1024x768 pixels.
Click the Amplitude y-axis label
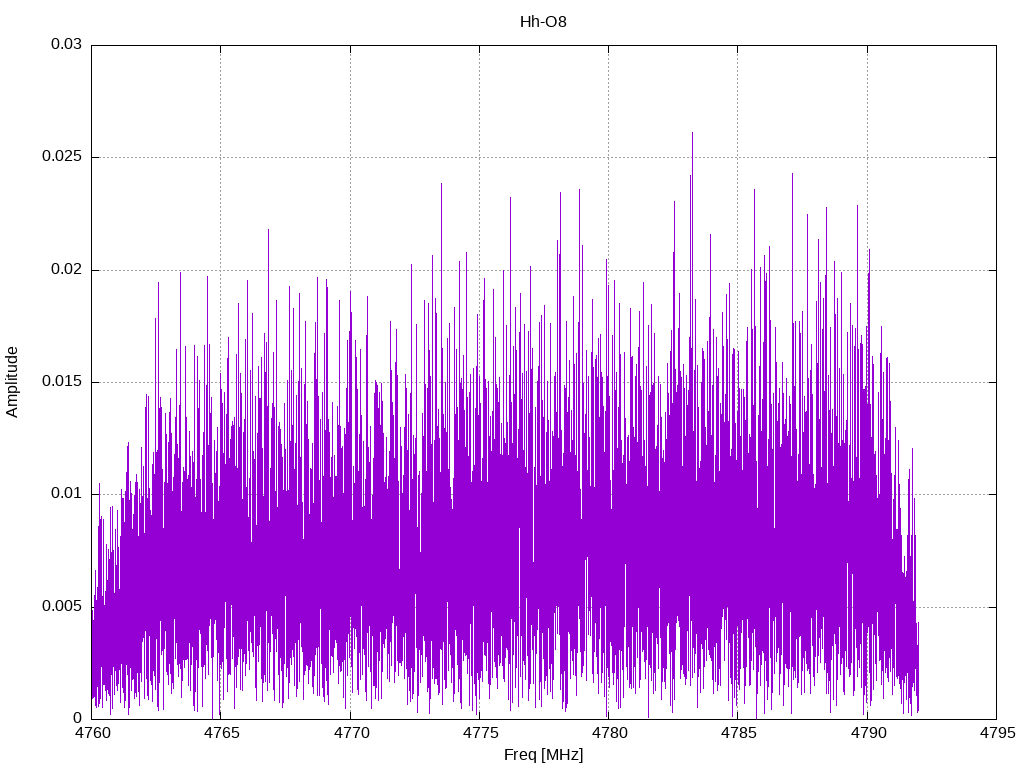pyautogui.click(x=12, y=382)
